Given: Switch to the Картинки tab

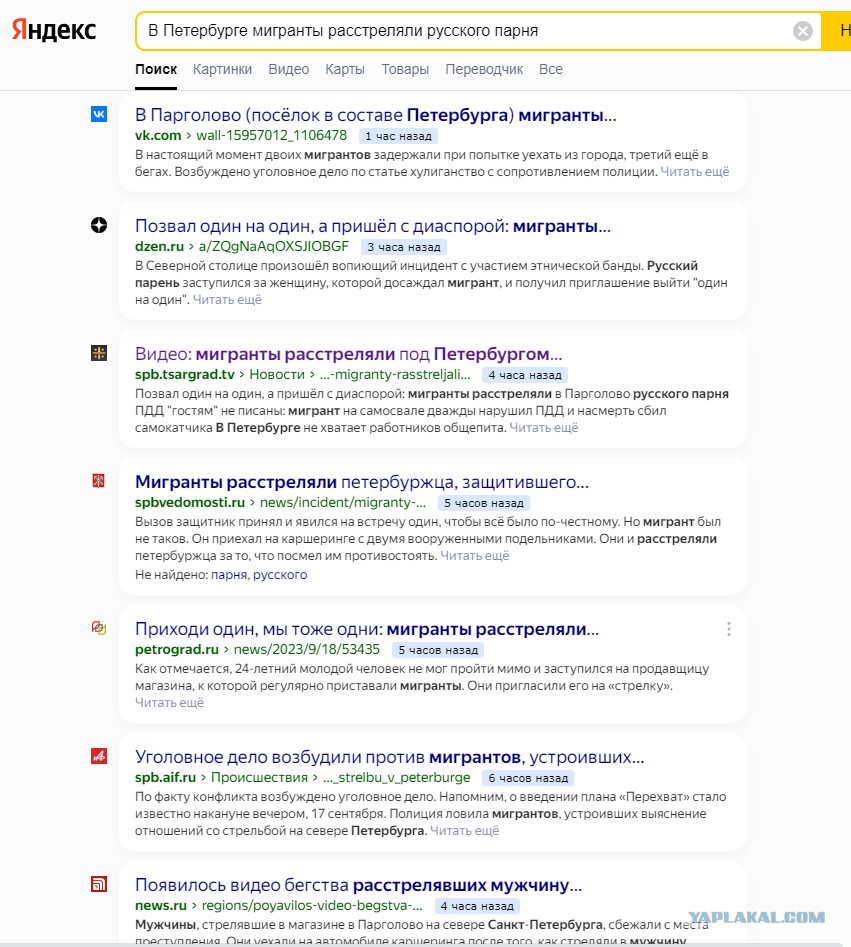Looking at the screenshot, I should point(222,69).
